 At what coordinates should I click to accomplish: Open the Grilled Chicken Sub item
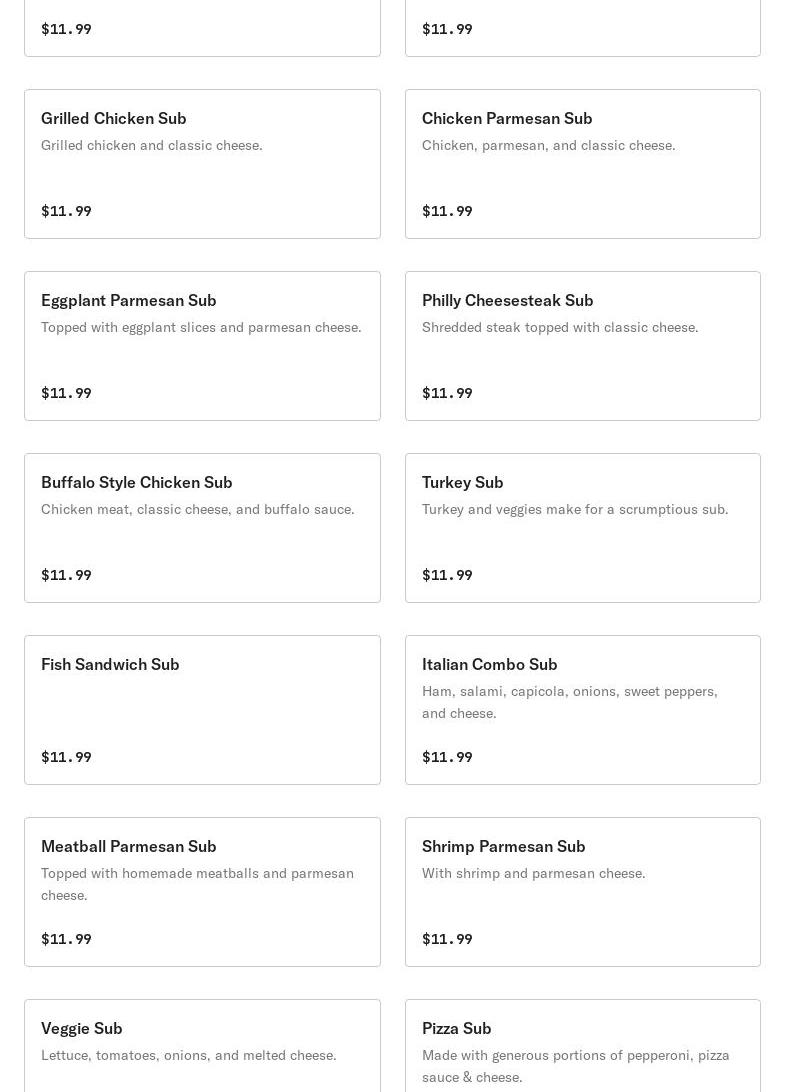[202, 164]
